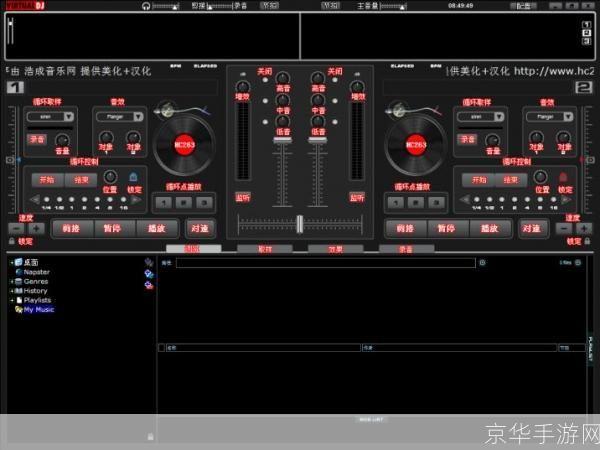Click 对速 sync button on left deck
The image size is (600, 450).
(200, 228)
